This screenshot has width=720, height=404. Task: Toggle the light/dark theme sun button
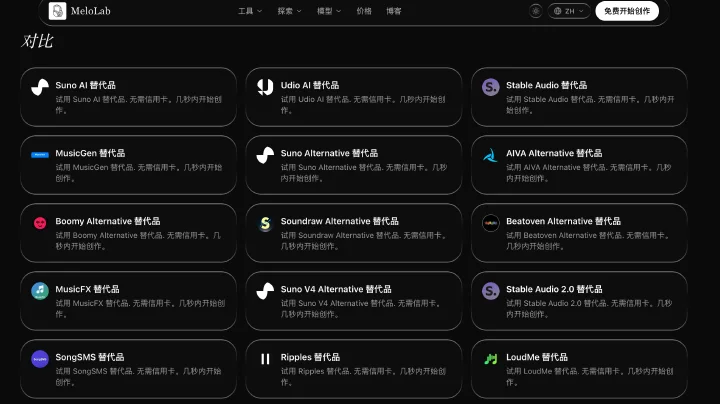535,11
